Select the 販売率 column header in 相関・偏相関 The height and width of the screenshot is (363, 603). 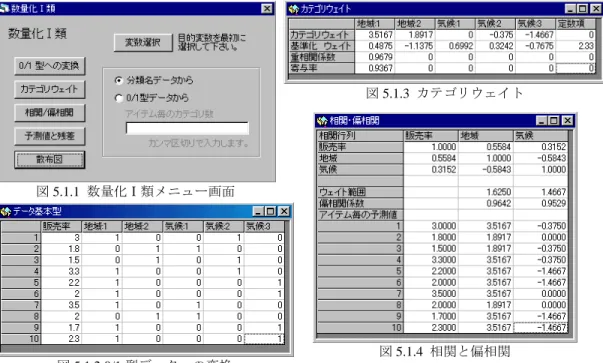pyautogui.click(x=431, y=136)
